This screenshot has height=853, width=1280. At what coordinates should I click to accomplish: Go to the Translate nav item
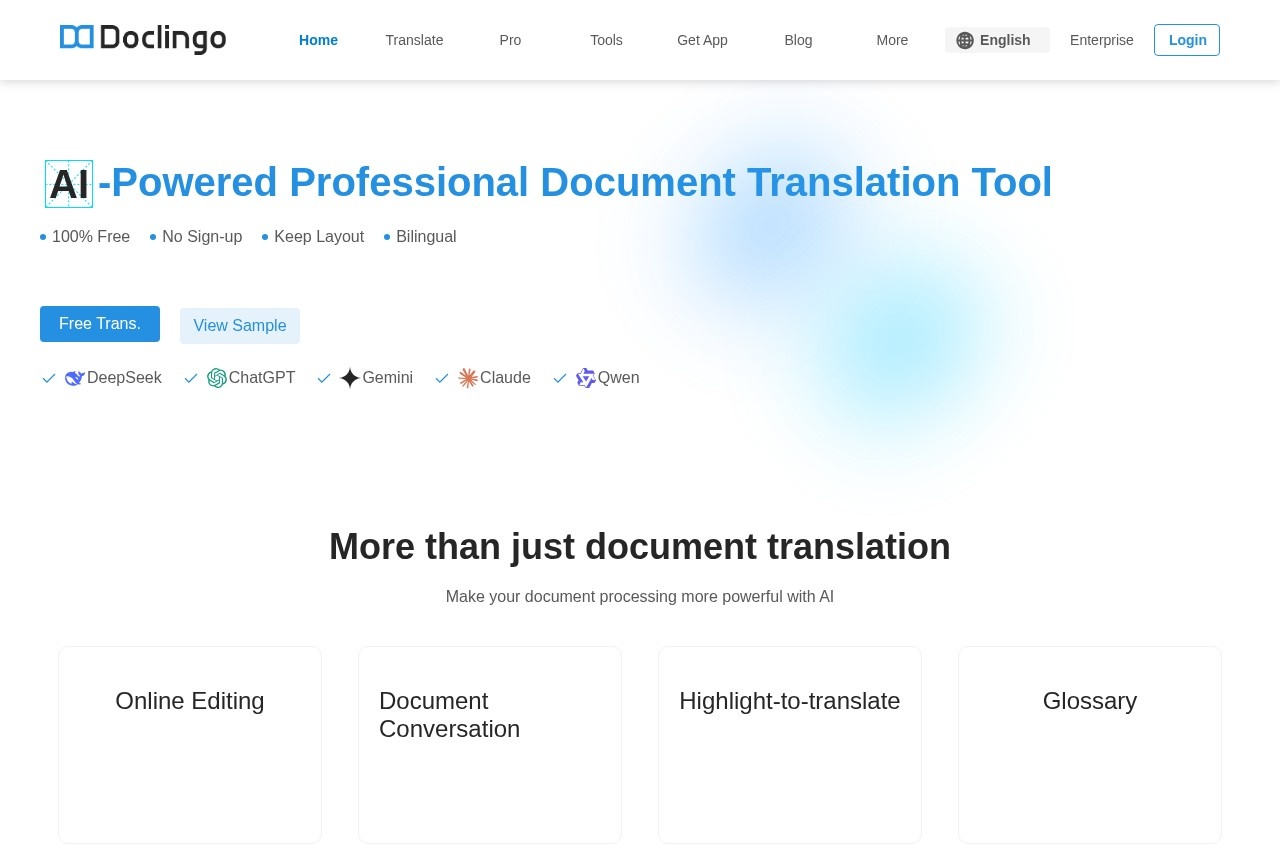(414, 40)
